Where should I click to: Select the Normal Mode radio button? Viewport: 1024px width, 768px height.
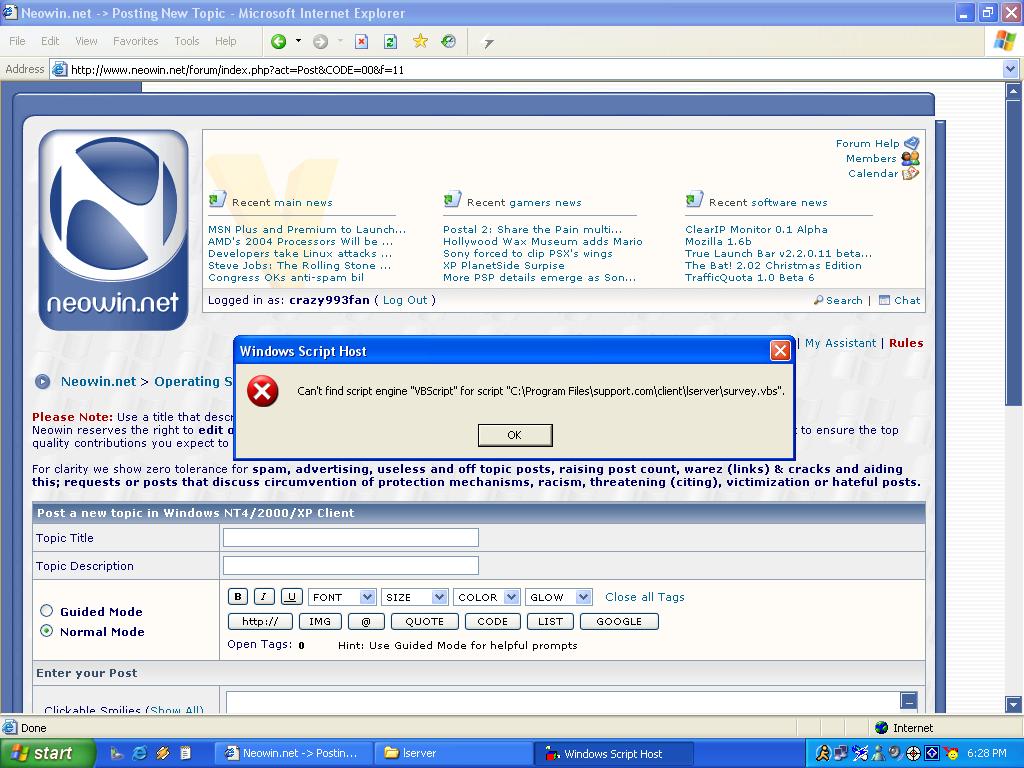[x=46, y=631]
